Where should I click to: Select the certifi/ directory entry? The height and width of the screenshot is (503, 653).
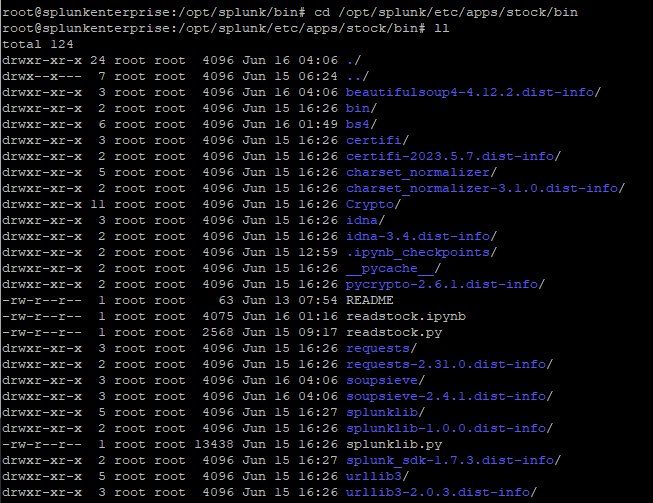[377, 140]
